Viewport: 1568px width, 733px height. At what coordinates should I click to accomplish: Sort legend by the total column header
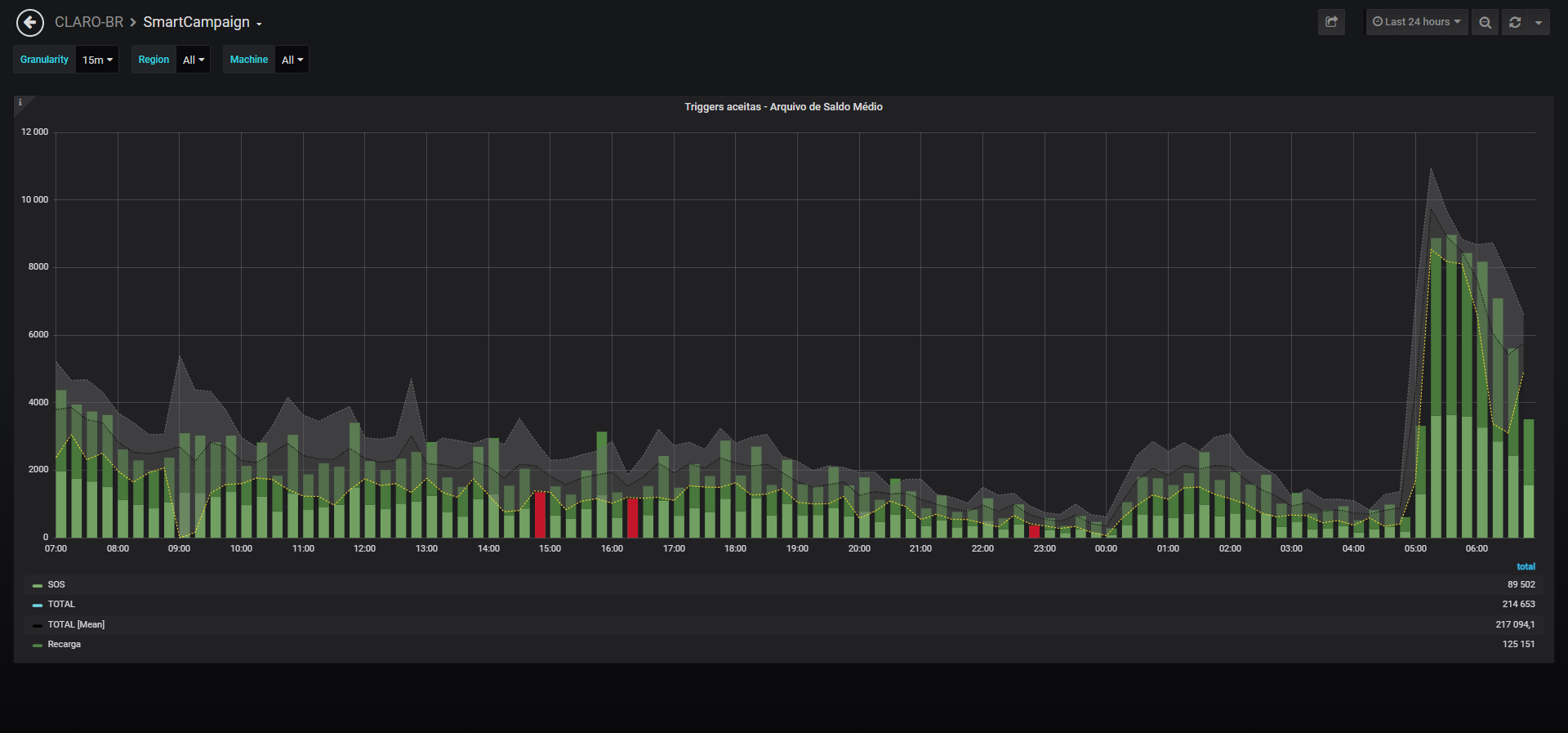click(1526, 566)
